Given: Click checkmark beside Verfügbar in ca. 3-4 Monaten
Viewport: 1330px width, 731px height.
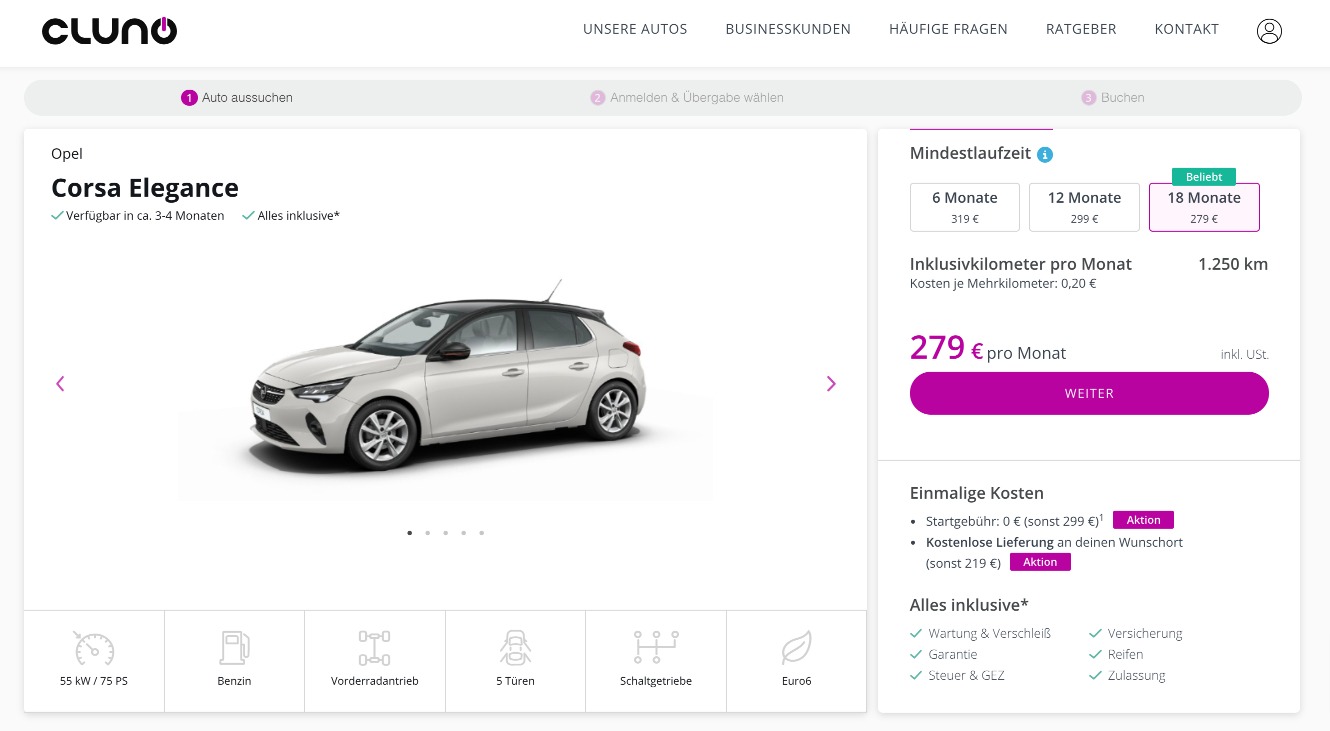Looking at the screenshot, I should tap(57, 215).
